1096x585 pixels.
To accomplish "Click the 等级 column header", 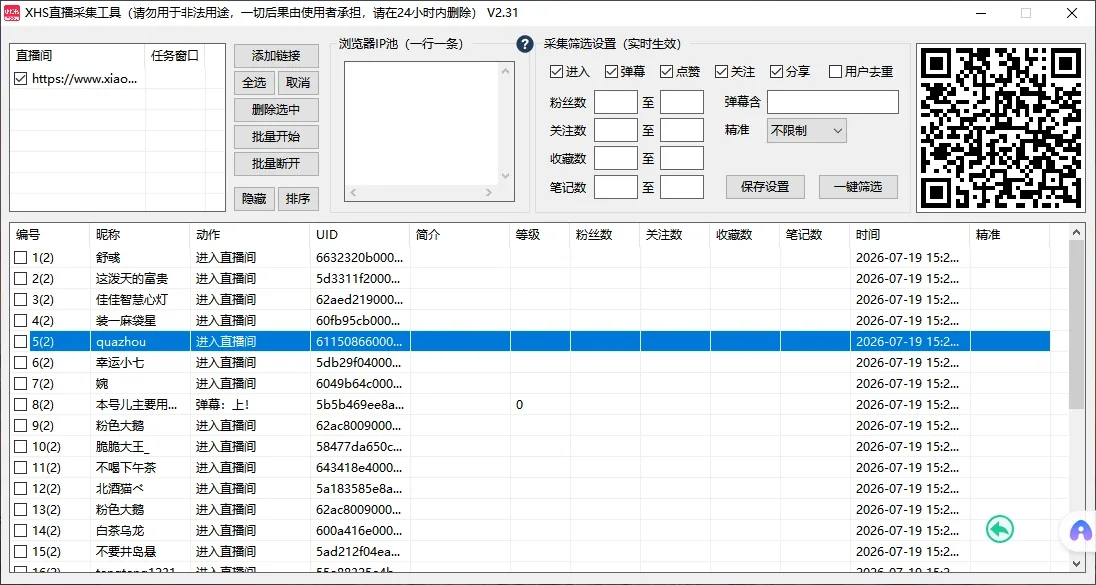I will (540, 235).
